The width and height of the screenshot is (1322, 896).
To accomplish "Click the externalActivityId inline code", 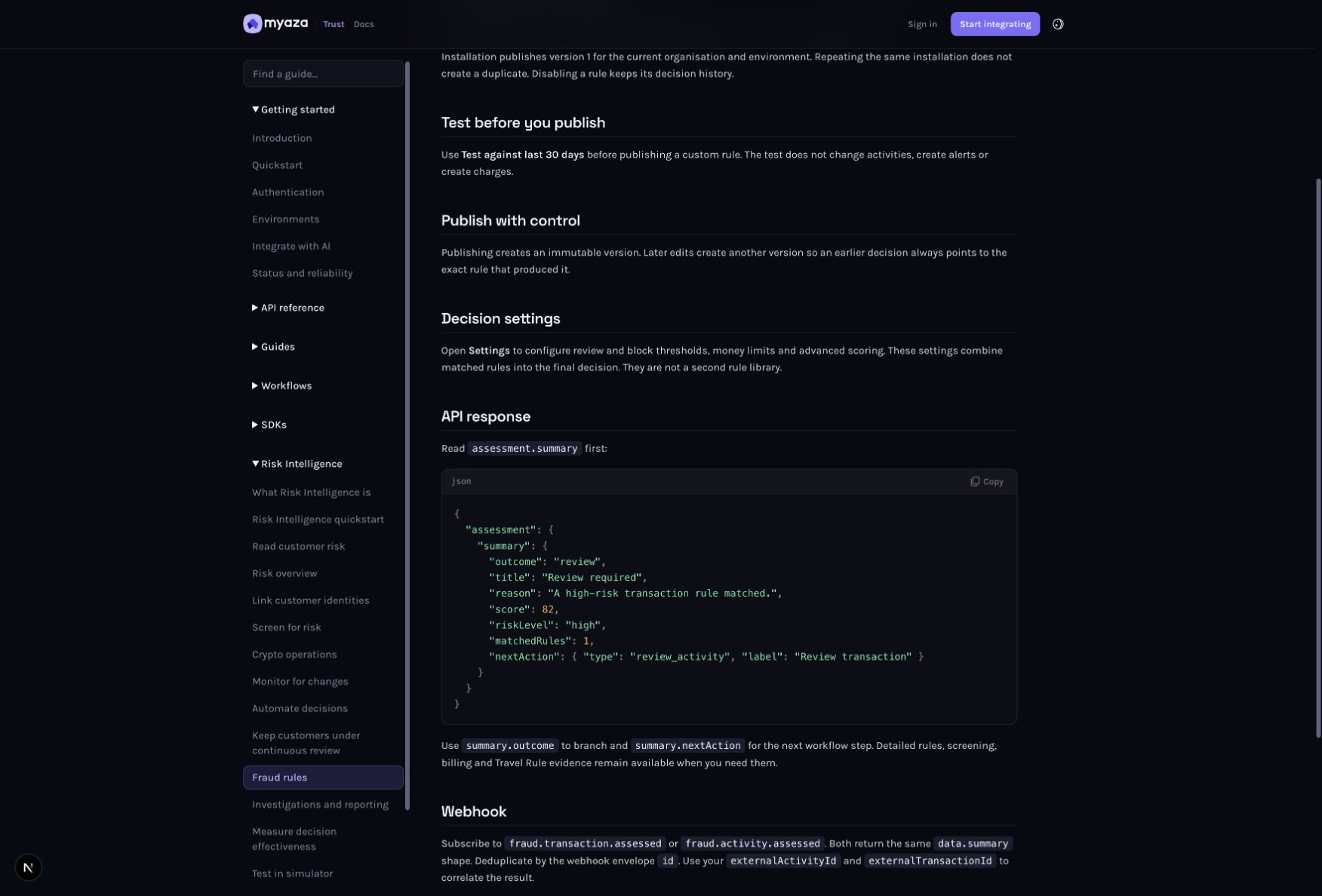I will click(783, 861).
